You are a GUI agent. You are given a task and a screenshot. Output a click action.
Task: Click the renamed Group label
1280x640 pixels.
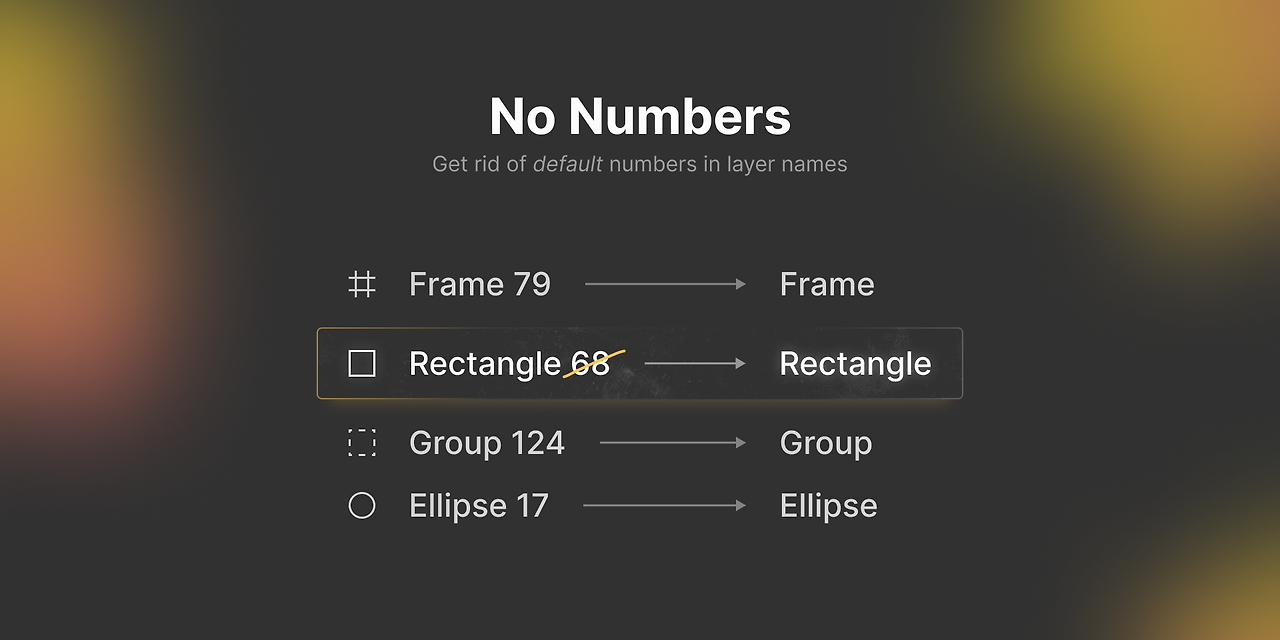[826, 443]
